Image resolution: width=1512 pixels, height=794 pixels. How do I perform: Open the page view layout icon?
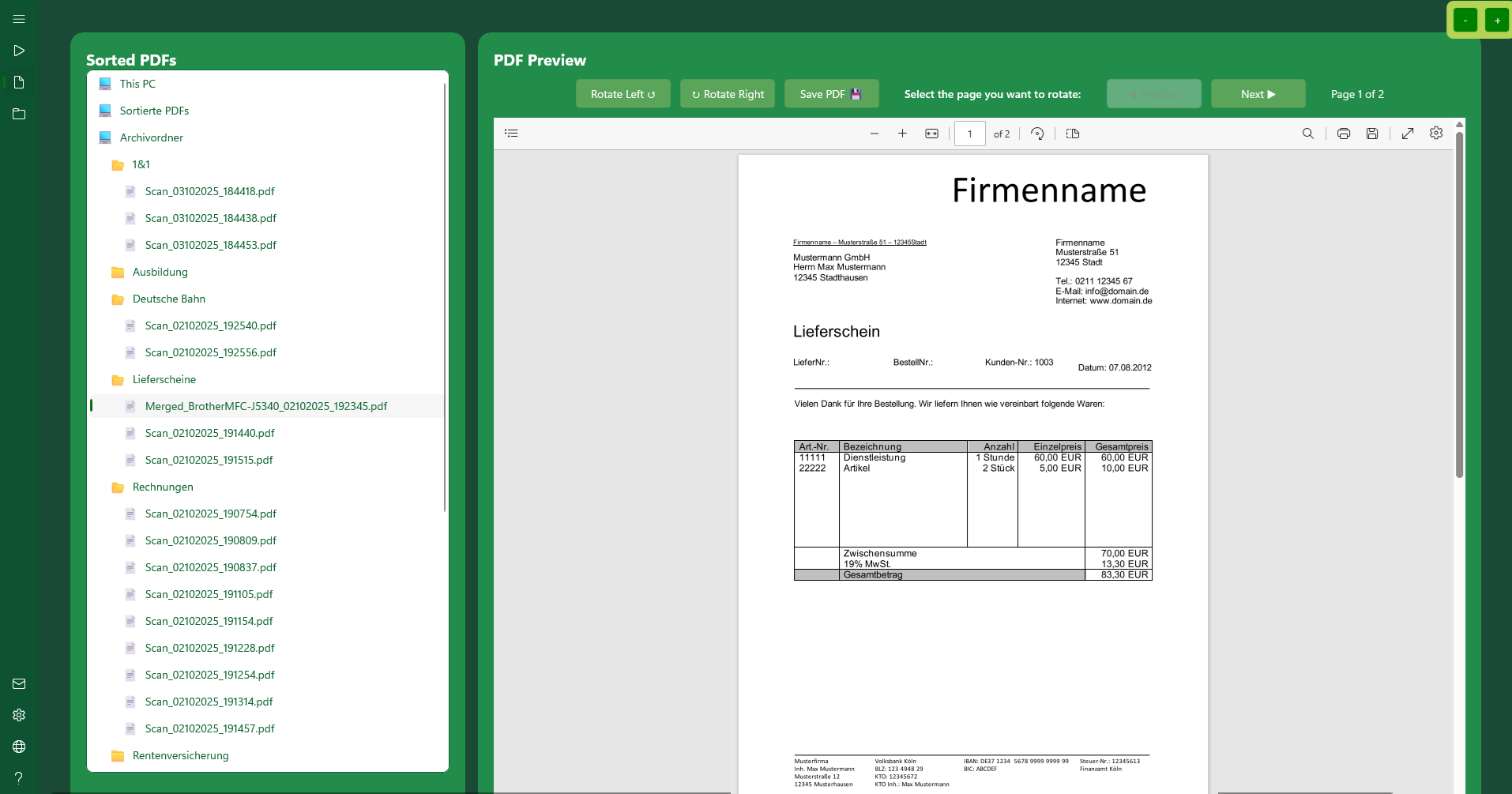pos(1073,133)
